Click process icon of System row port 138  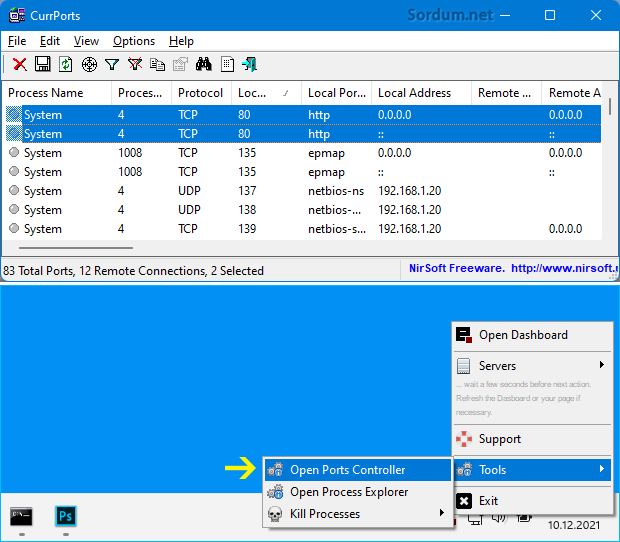point(14,210)
